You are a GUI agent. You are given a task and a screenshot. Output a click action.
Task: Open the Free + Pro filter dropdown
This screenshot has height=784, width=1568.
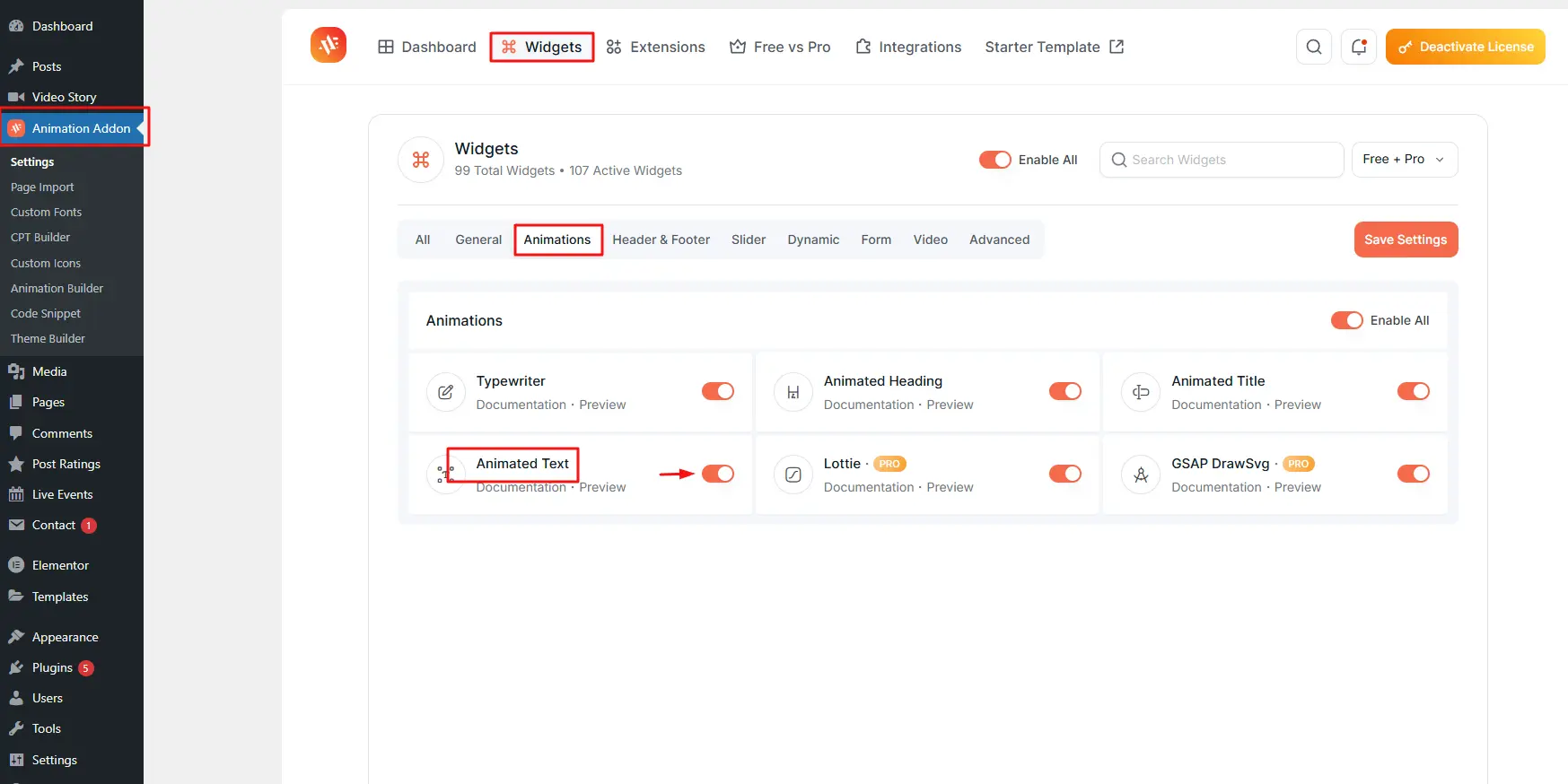point(1404,160)
